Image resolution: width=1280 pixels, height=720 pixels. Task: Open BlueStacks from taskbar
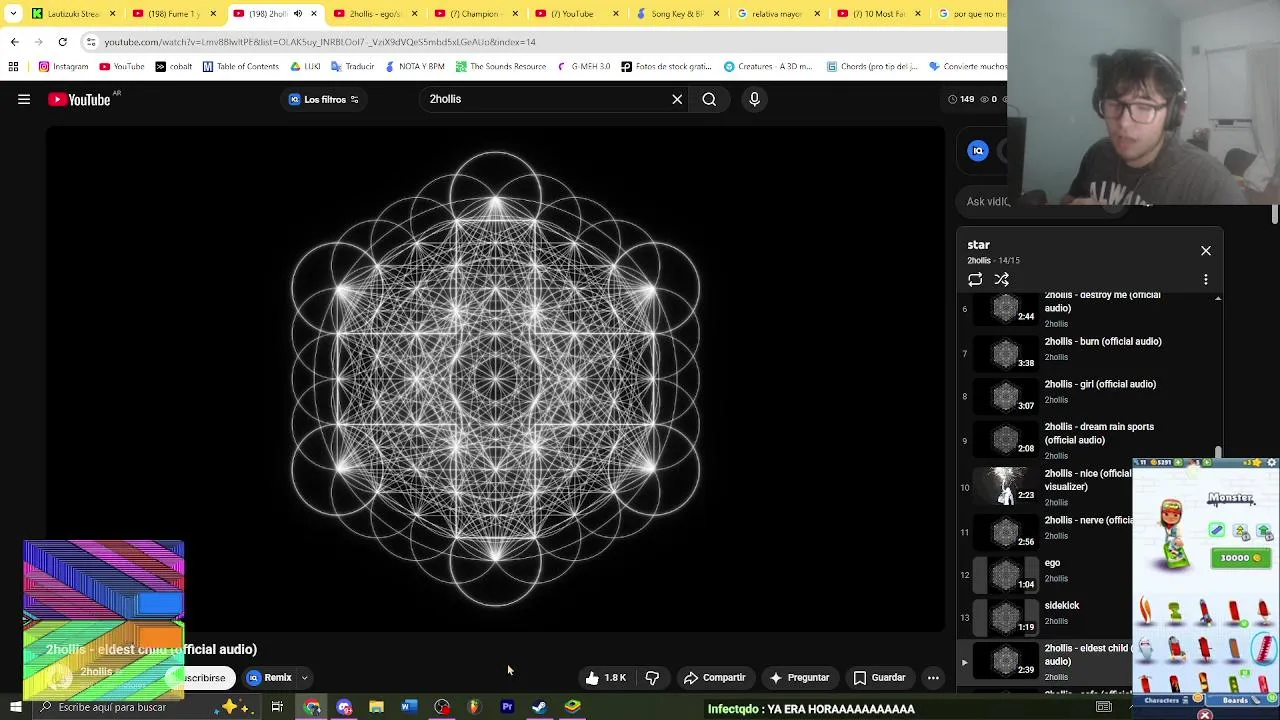[x=572, y=708]
